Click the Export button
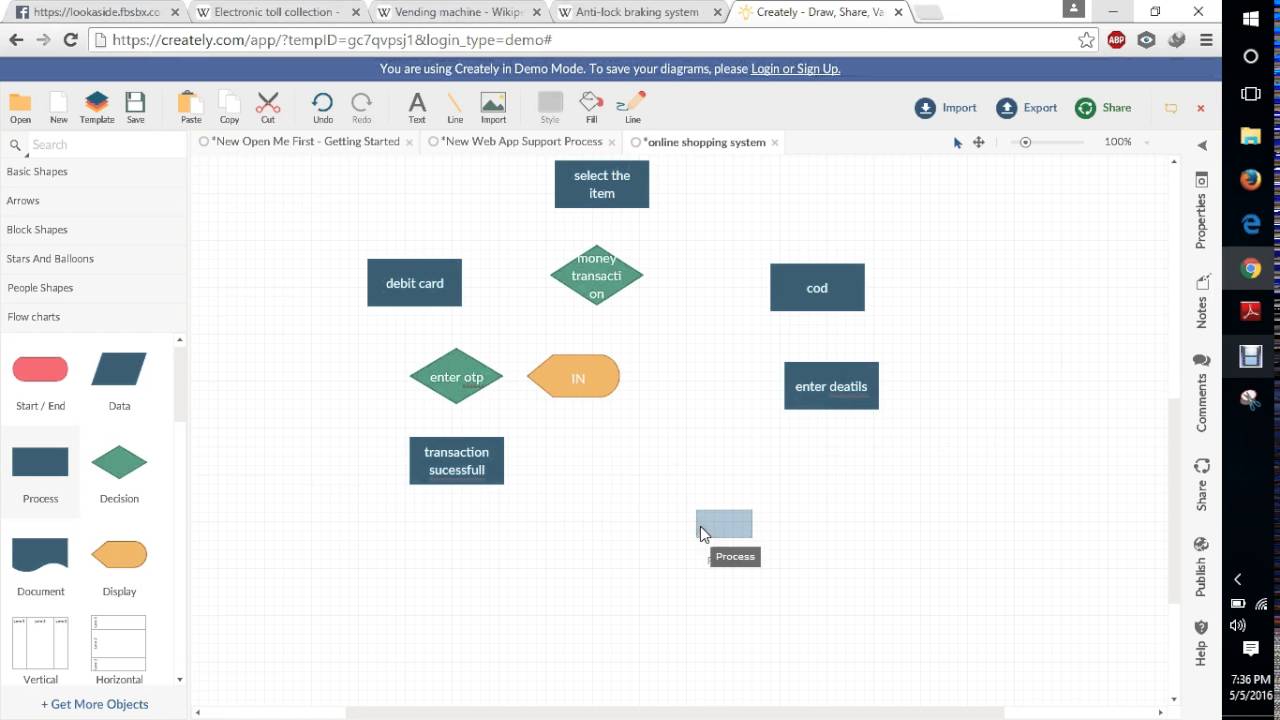The image size is (1280, 720). pos(1027,108)
